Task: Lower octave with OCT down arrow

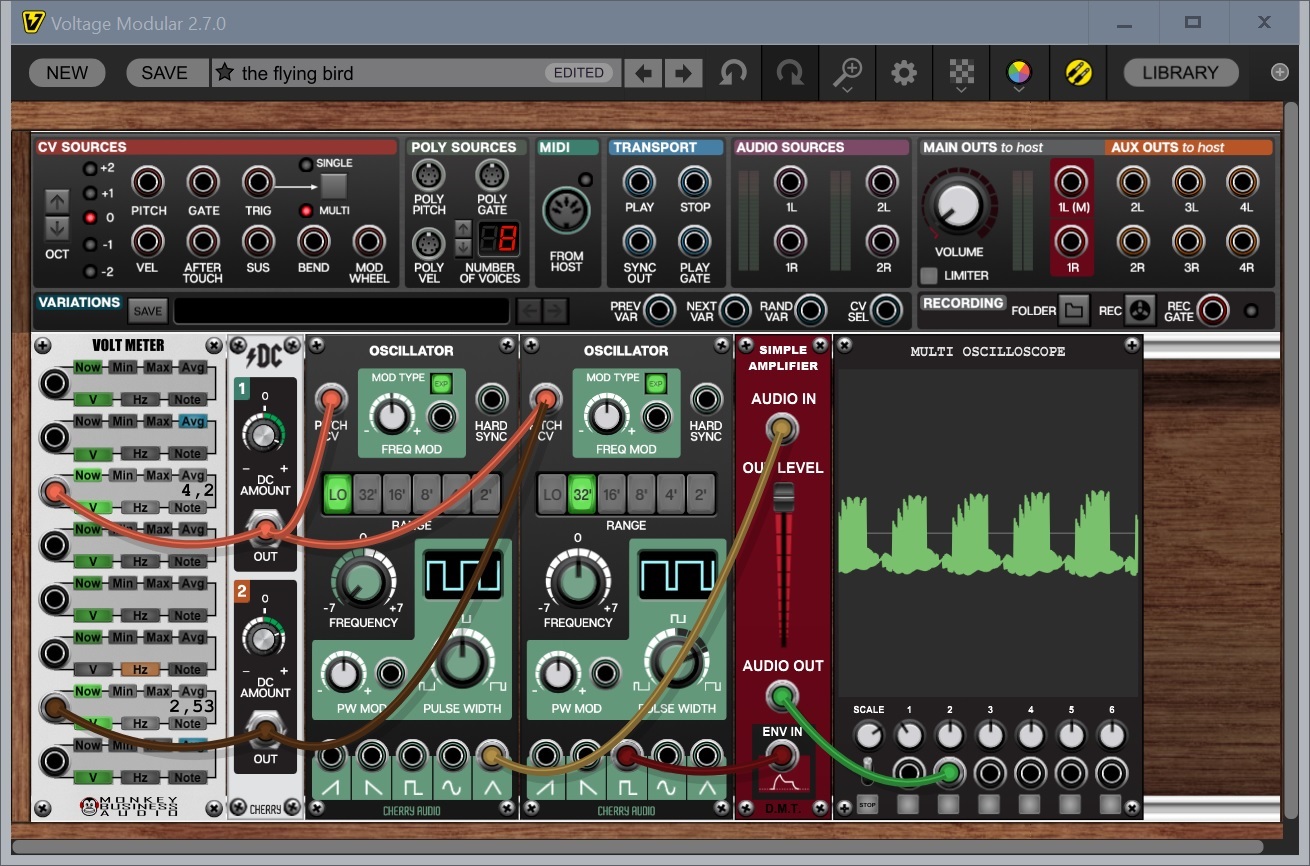Action: click(57, 227)
